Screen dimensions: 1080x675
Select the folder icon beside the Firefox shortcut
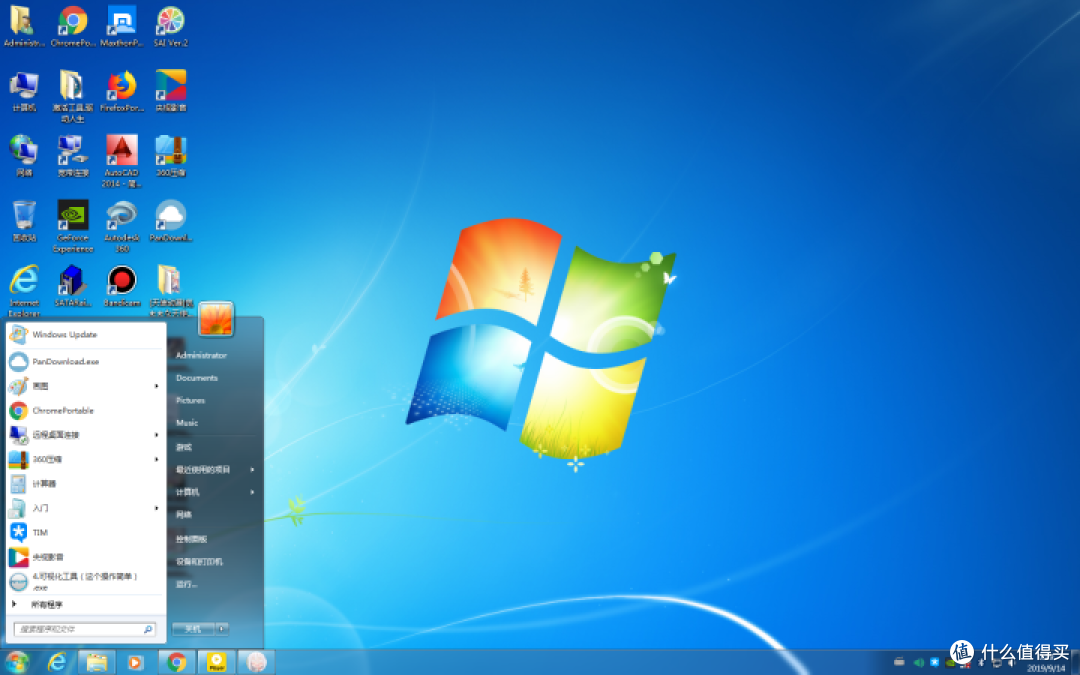tap(72, 95)
